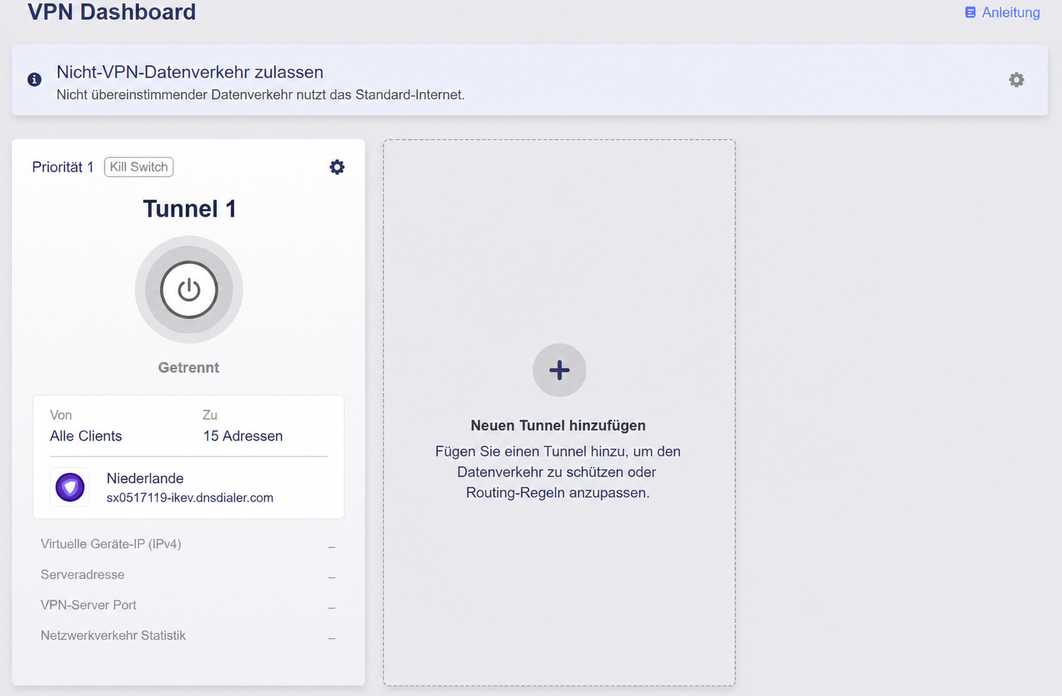
Task: Click the 15 Adressen value
Action: click(x=243, y=436)
